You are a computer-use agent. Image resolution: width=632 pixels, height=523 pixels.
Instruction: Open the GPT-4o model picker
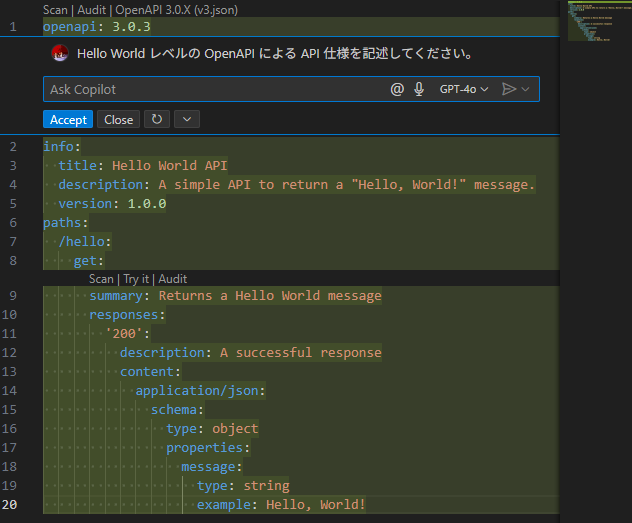point(464,89)
